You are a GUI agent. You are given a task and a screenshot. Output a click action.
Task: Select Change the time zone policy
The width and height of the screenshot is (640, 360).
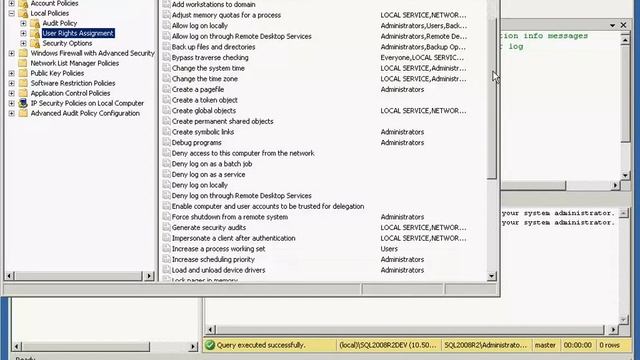tap(204, 79)
